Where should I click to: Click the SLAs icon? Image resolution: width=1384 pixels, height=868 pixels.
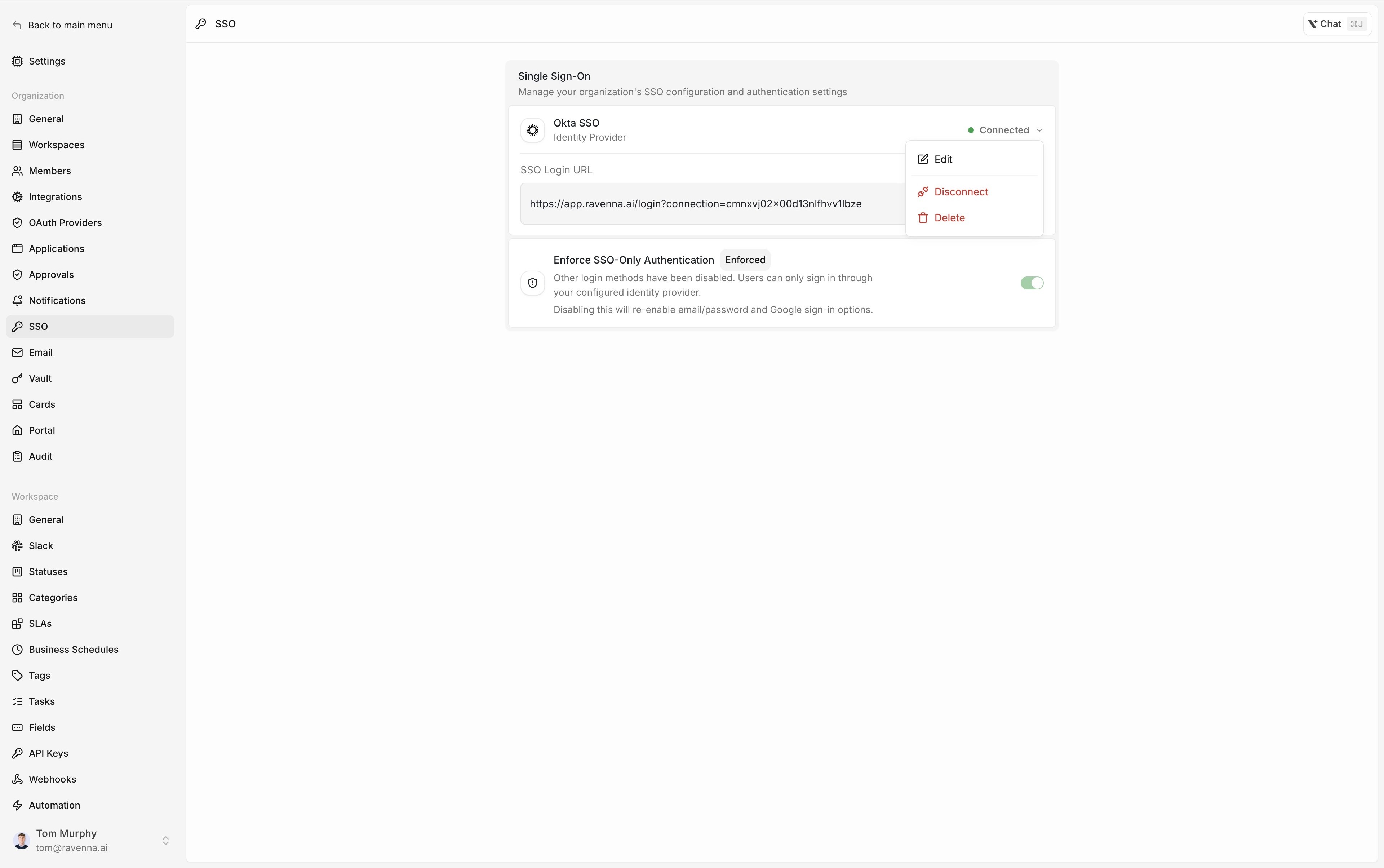click(x=17, y=624)
